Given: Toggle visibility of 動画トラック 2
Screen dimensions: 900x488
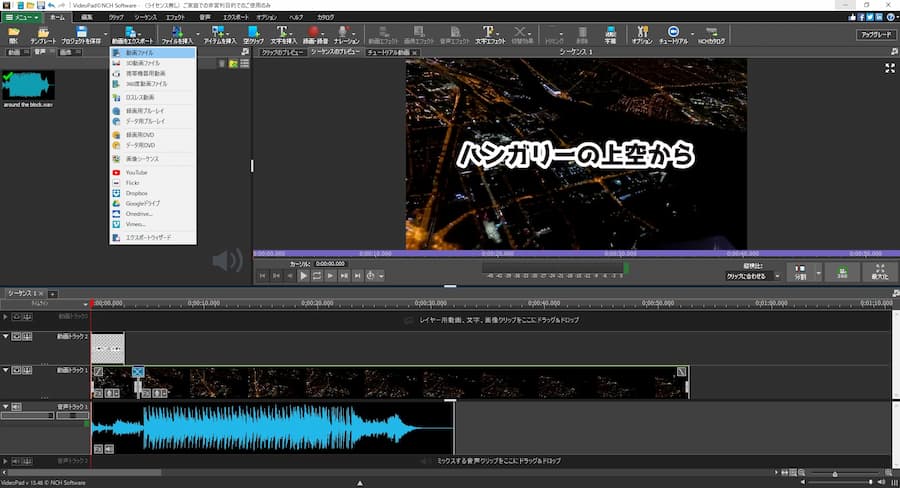Looking at the screenshot, I should (17, 336).
